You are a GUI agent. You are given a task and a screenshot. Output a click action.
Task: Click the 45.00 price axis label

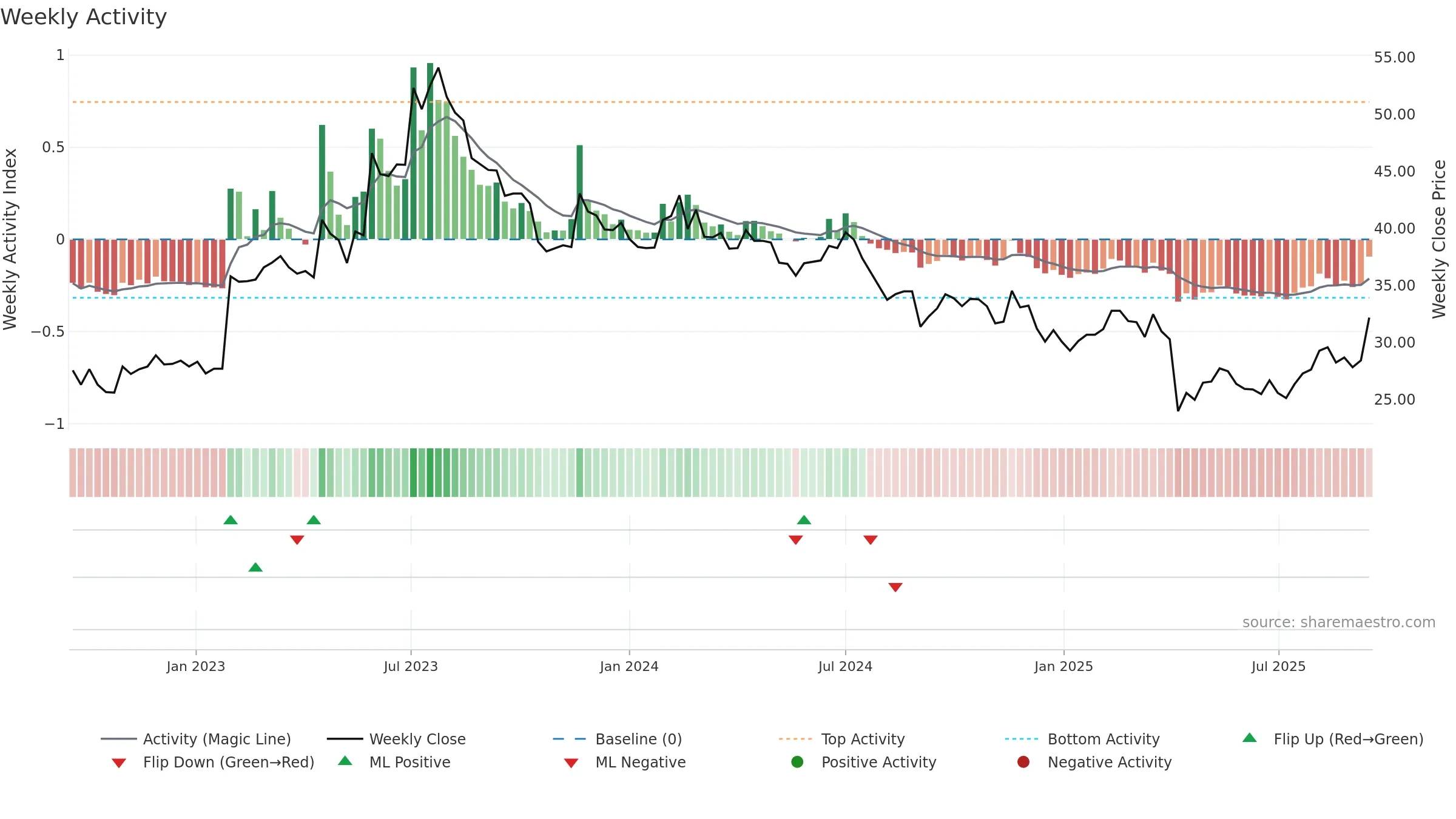[1394, 172]
